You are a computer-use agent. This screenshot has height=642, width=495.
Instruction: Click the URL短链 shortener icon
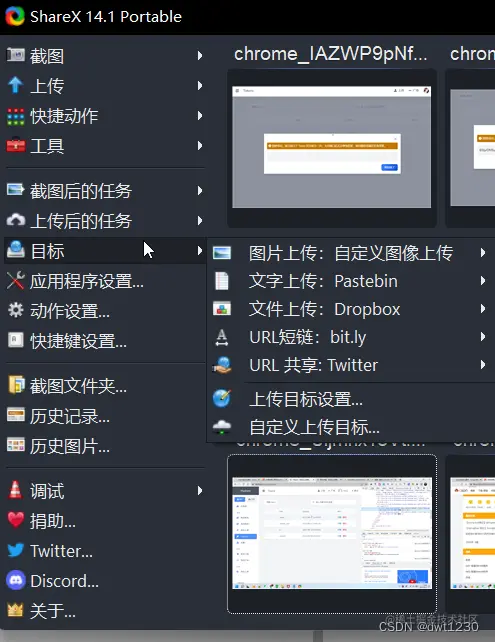tap(222, 337)
